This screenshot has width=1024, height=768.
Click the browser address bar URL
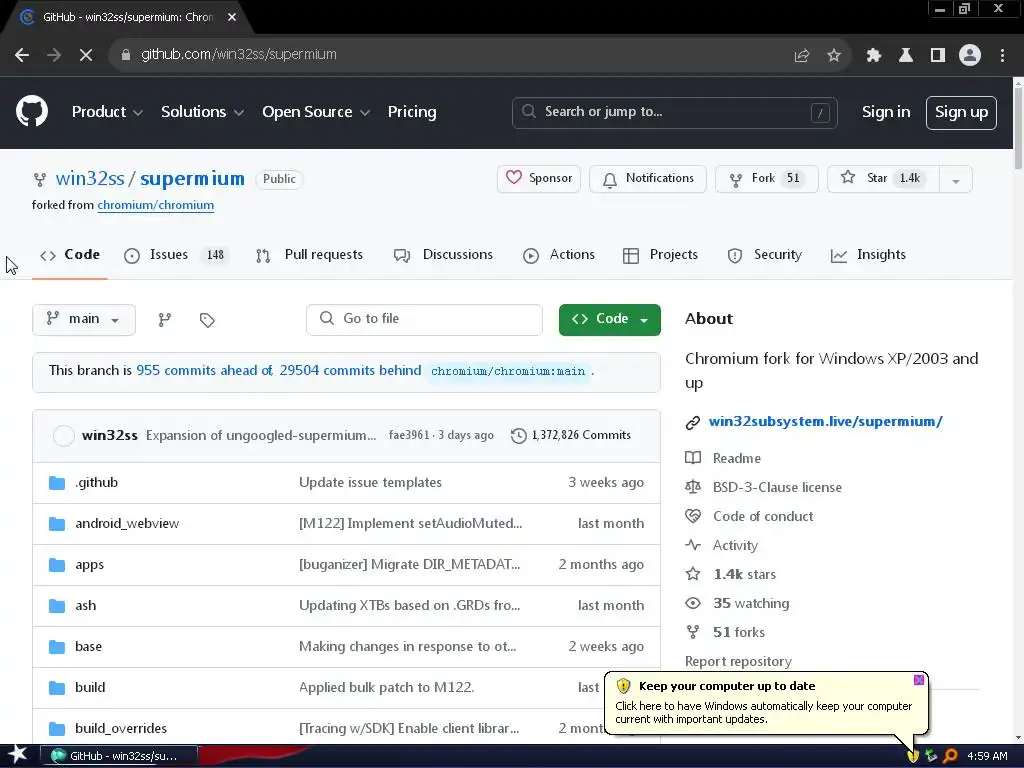pyautogui.click(x=239, y=55)
